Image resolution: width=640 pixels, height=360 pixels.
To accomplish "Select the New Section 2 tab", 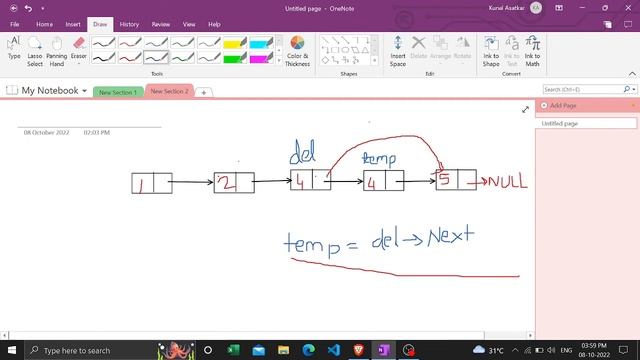I will [x=169, y=91].
